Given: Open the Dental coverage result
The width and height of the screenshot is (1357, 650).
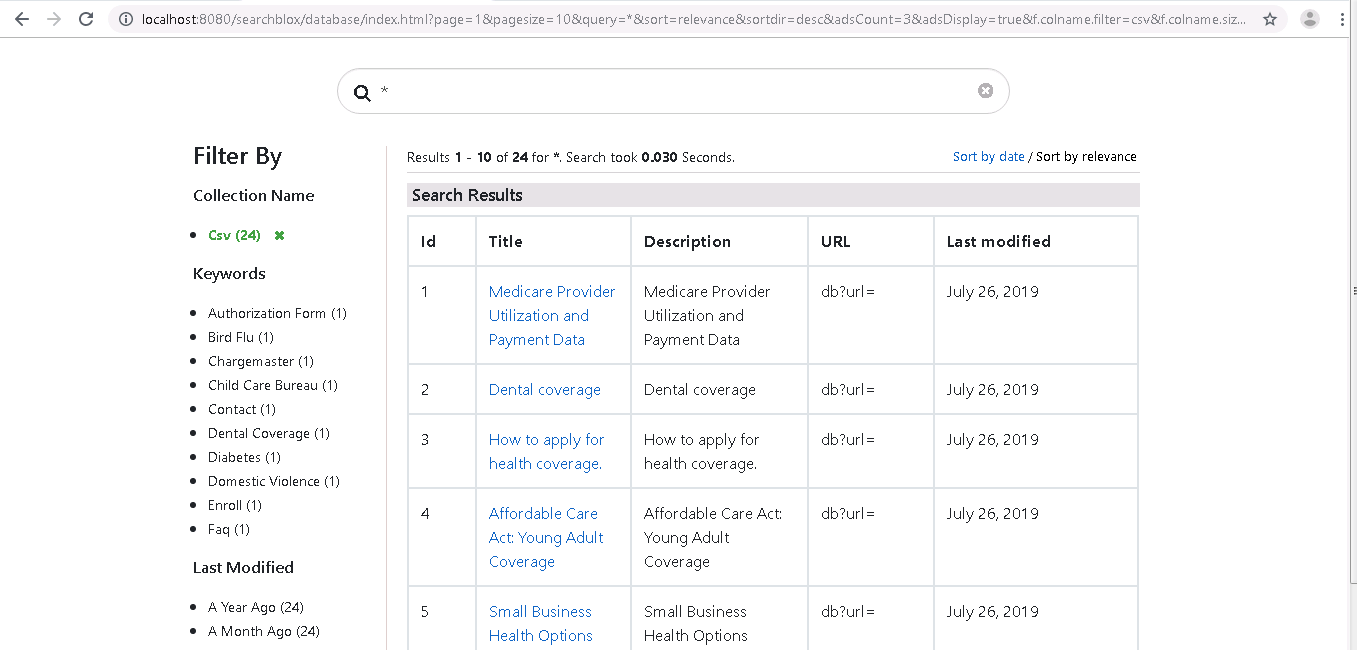Looking at the screenshot, I should pos(544,390).
